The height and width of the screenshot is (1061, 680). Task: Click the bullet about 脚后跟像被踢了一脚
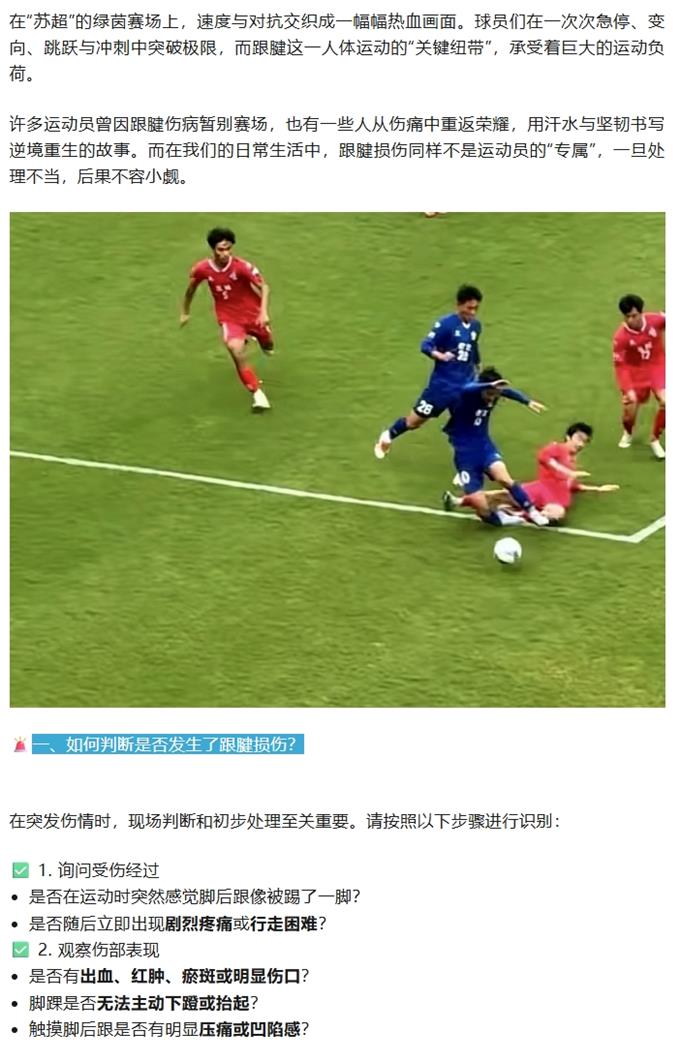coord(194,897)
